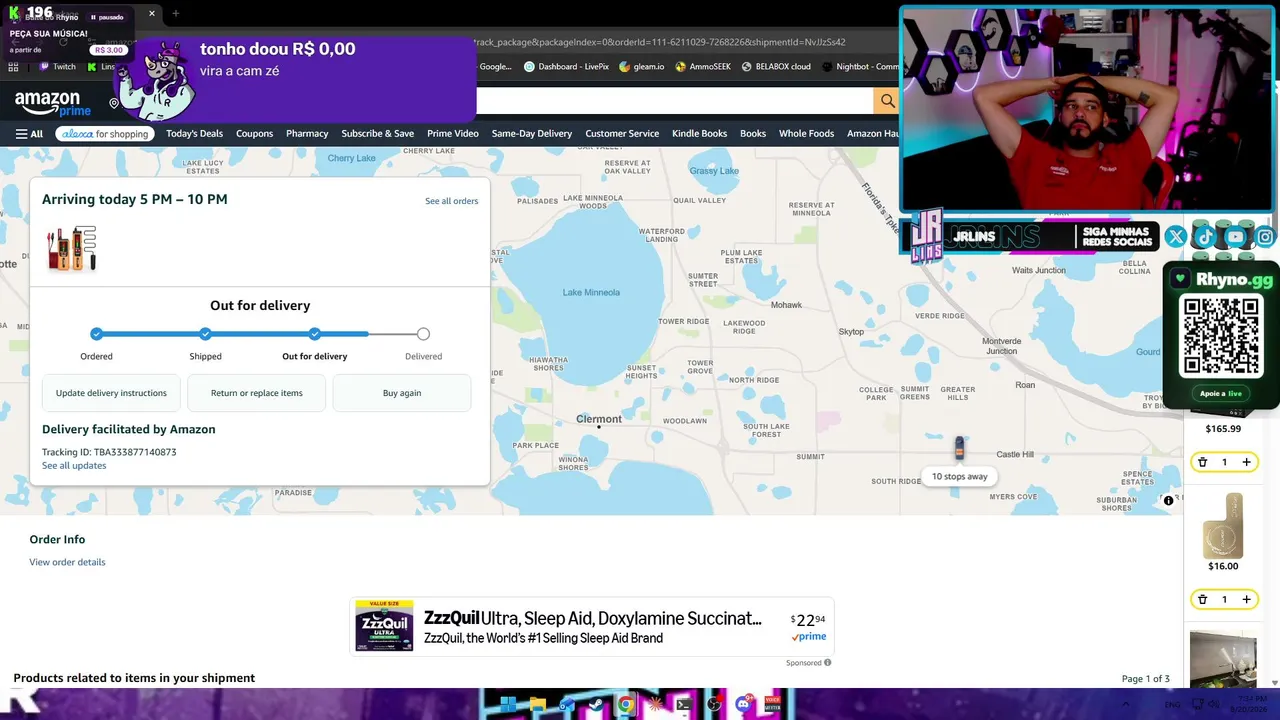
Task: Click the Out for delivery step marker
Action: 315,334
